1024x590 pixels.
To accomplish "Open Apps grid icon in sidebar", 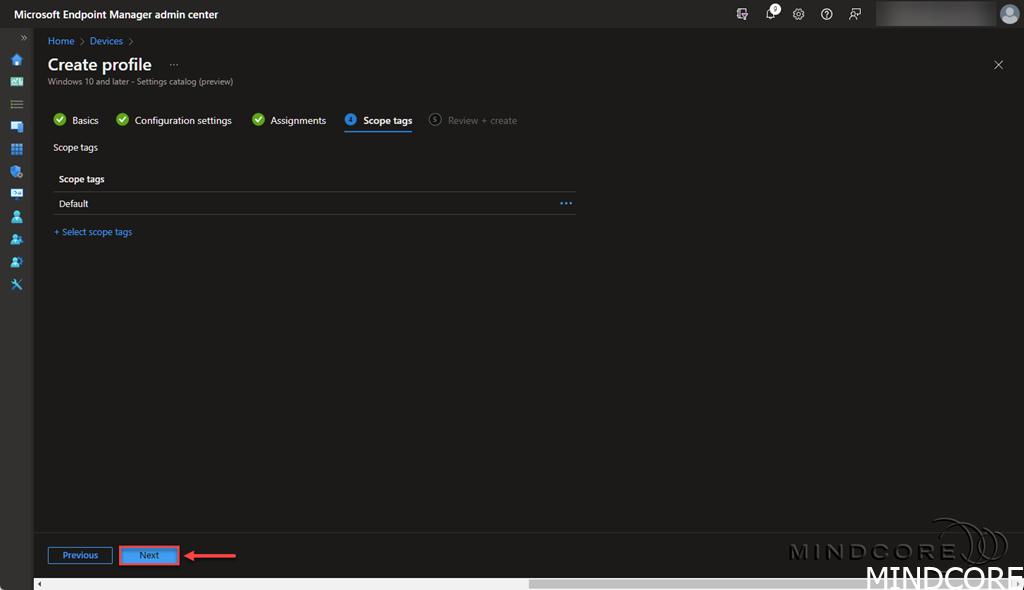I will (x=17, y=149).
